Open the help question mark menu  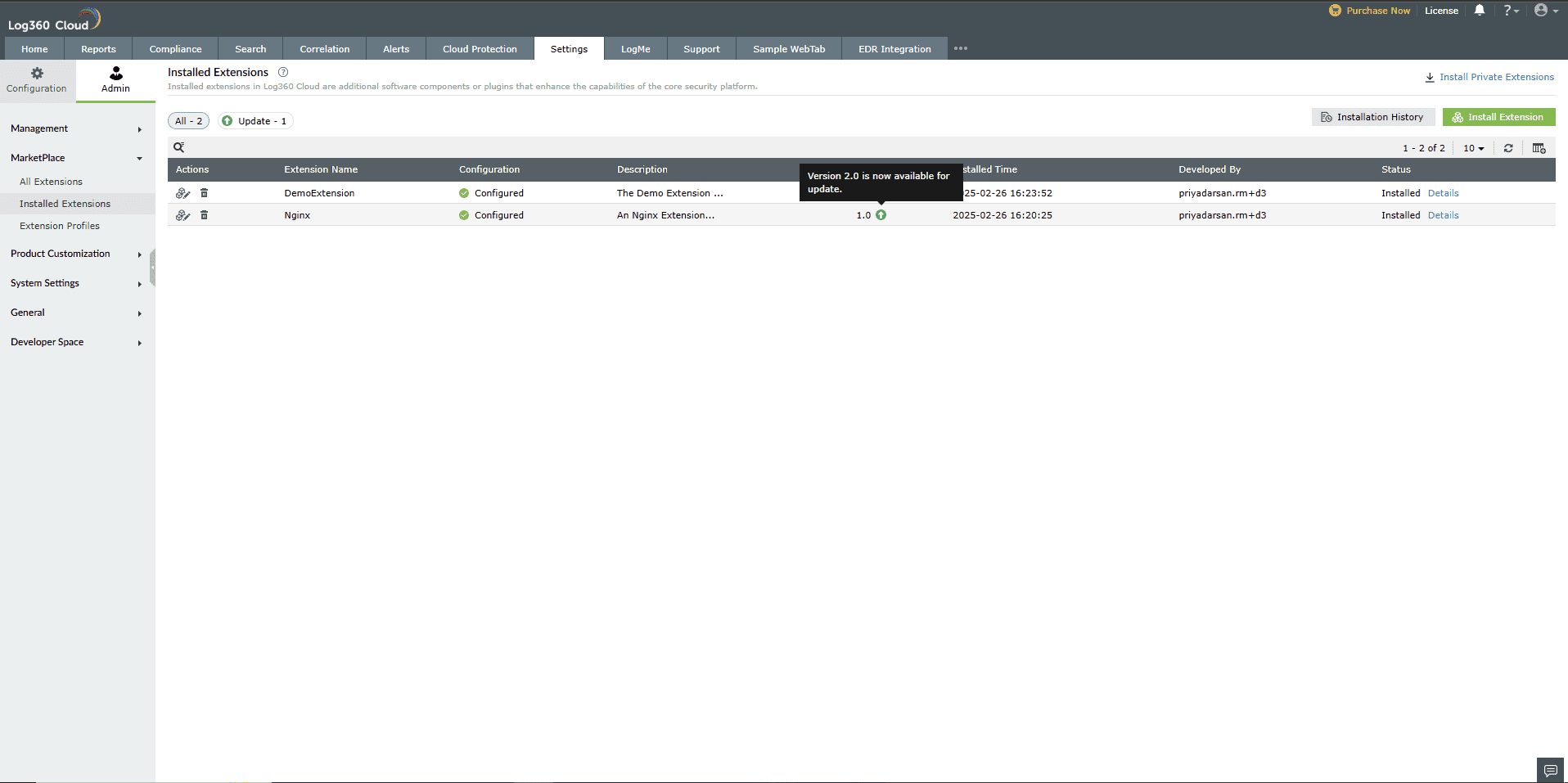pyautogui.click(x=1511, y=11)
